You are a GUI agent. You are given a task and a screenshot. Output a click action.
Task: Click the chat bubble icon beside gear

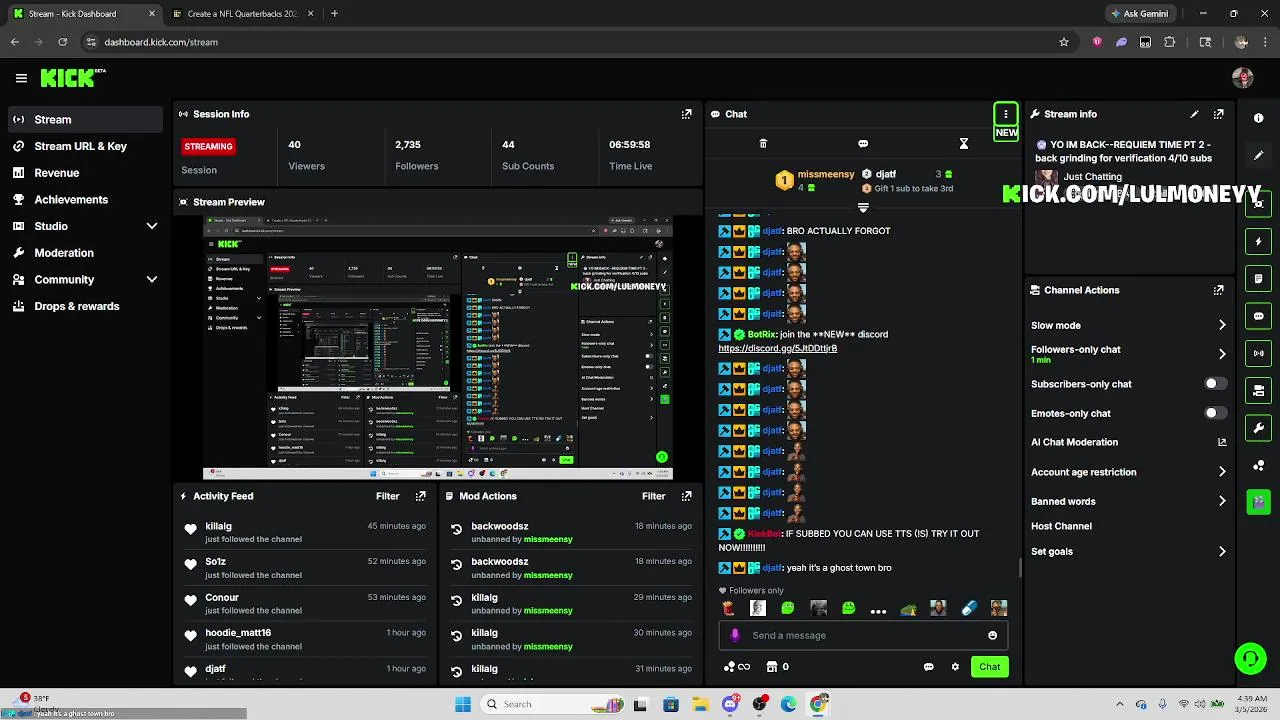(x=928, y=667)
